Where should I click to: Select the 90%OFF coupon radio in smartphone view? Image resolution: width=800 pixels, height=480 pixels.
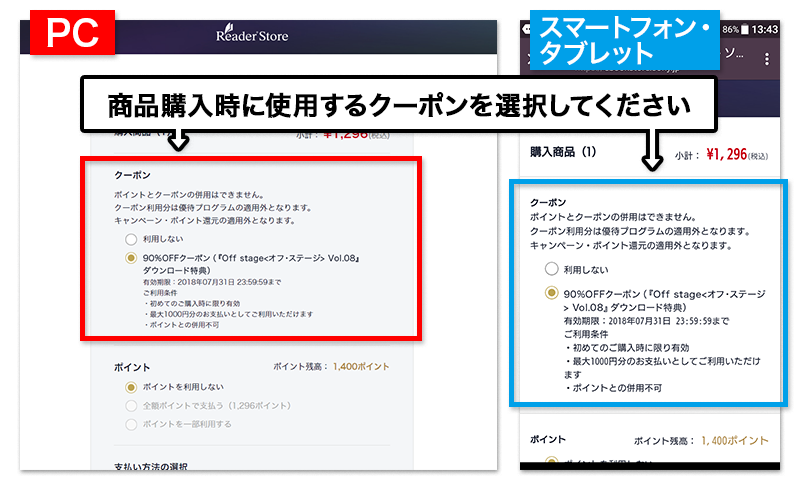(552, 293)
